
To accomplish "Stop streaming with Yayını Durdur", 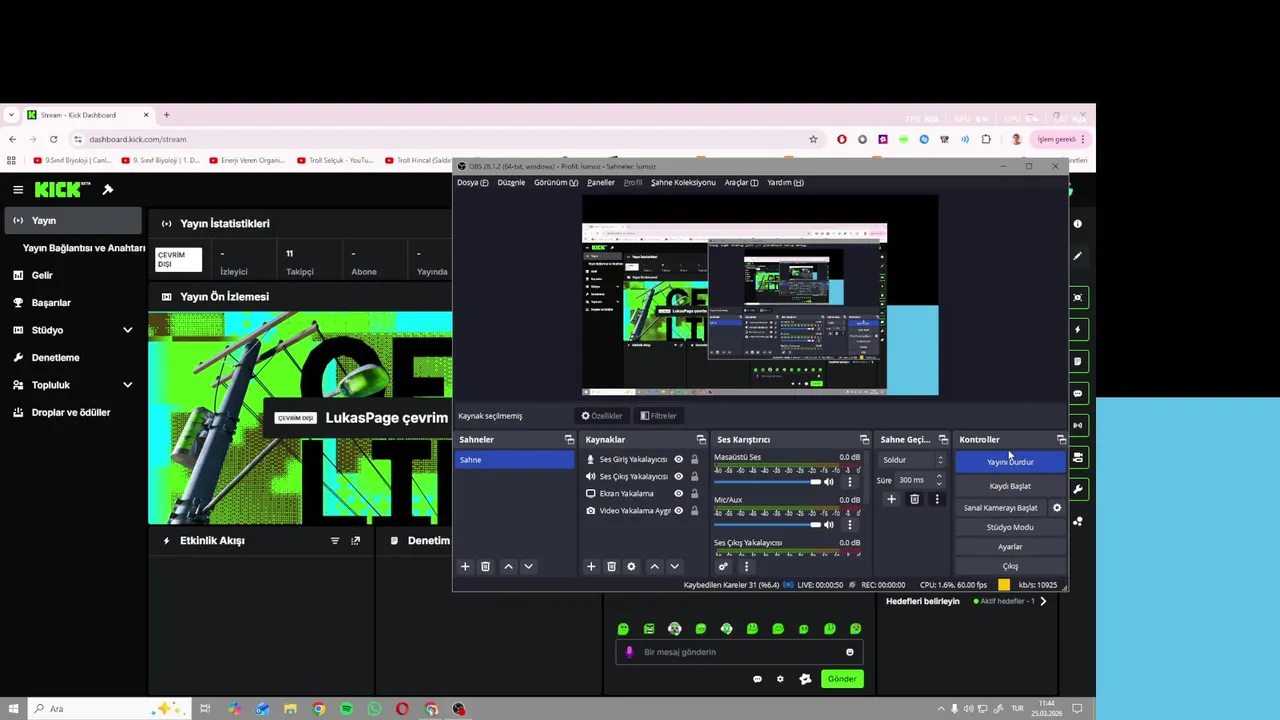I will [1010, 462].
